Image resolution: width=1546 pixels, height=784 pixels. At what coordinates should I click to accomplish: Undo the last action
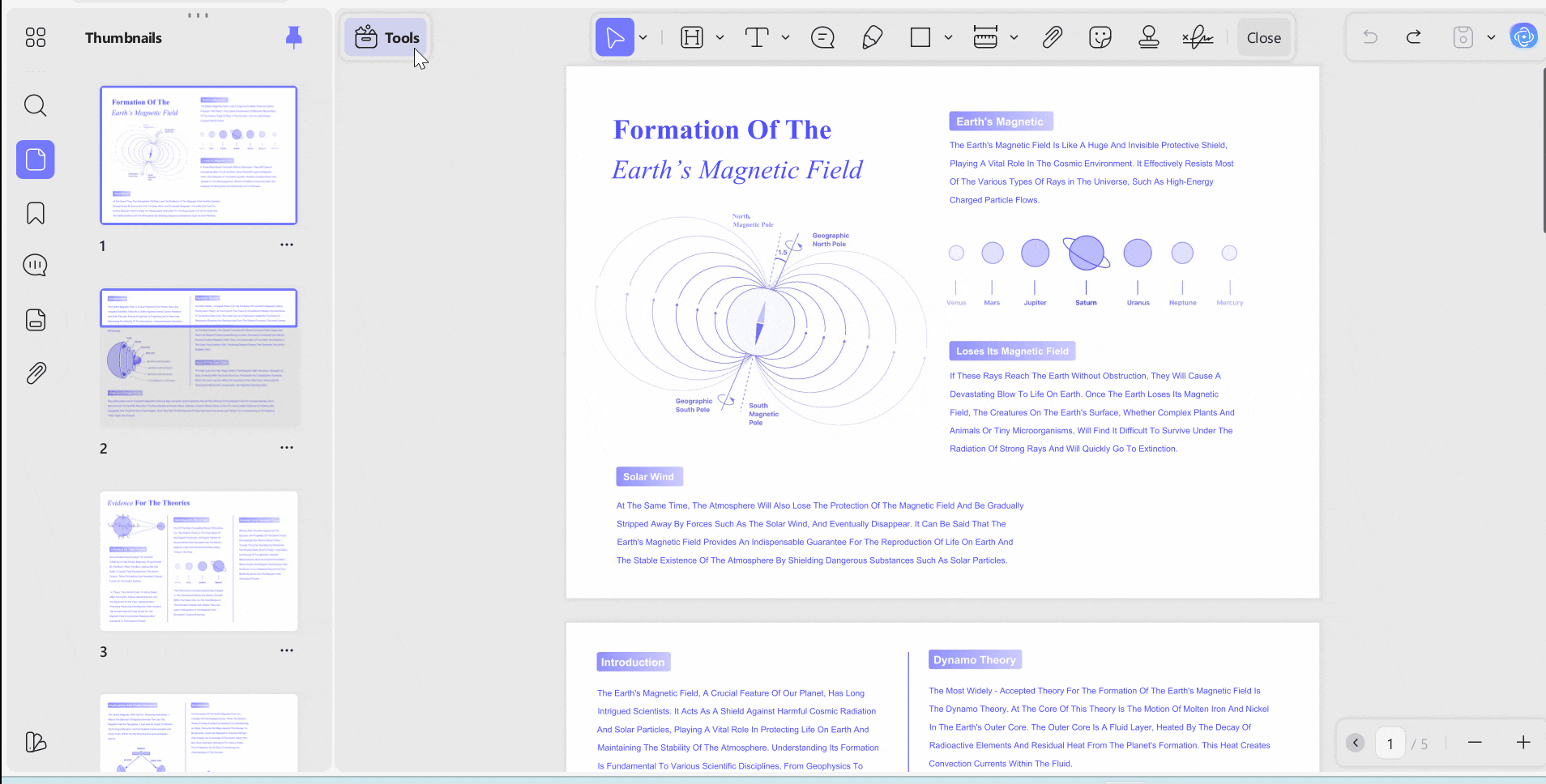1370,37
